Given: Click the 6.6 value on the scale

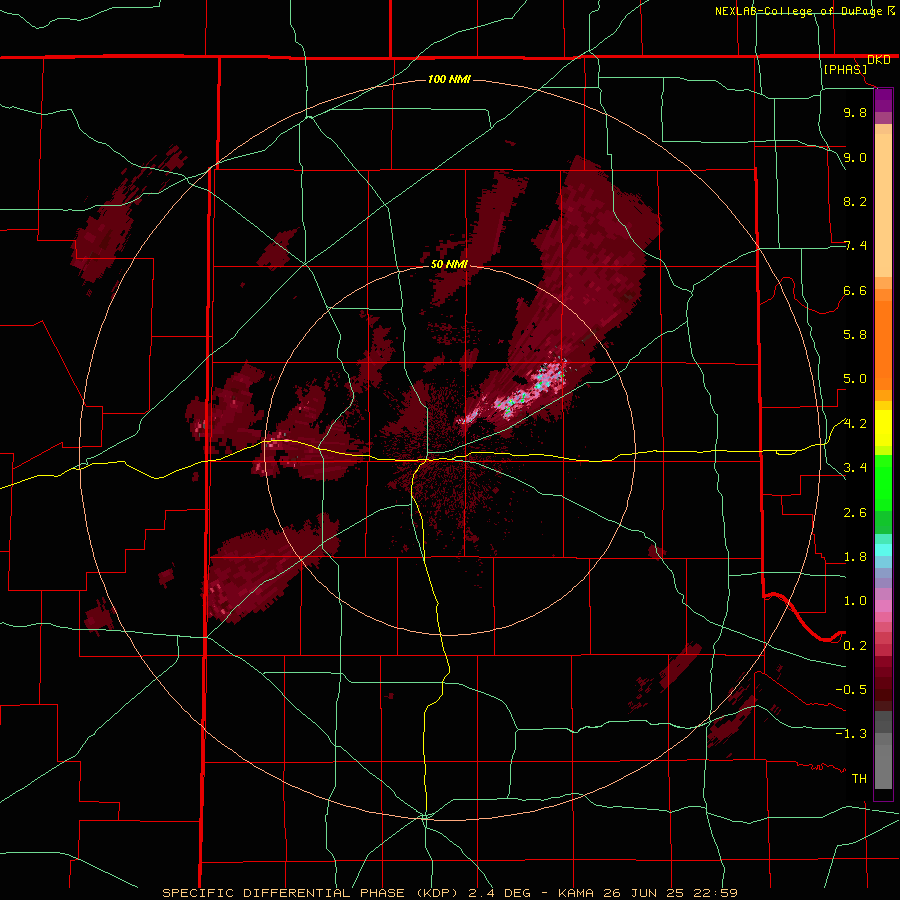Looking at the screenshot, I should pyautogui.click(x=855, y=290).
